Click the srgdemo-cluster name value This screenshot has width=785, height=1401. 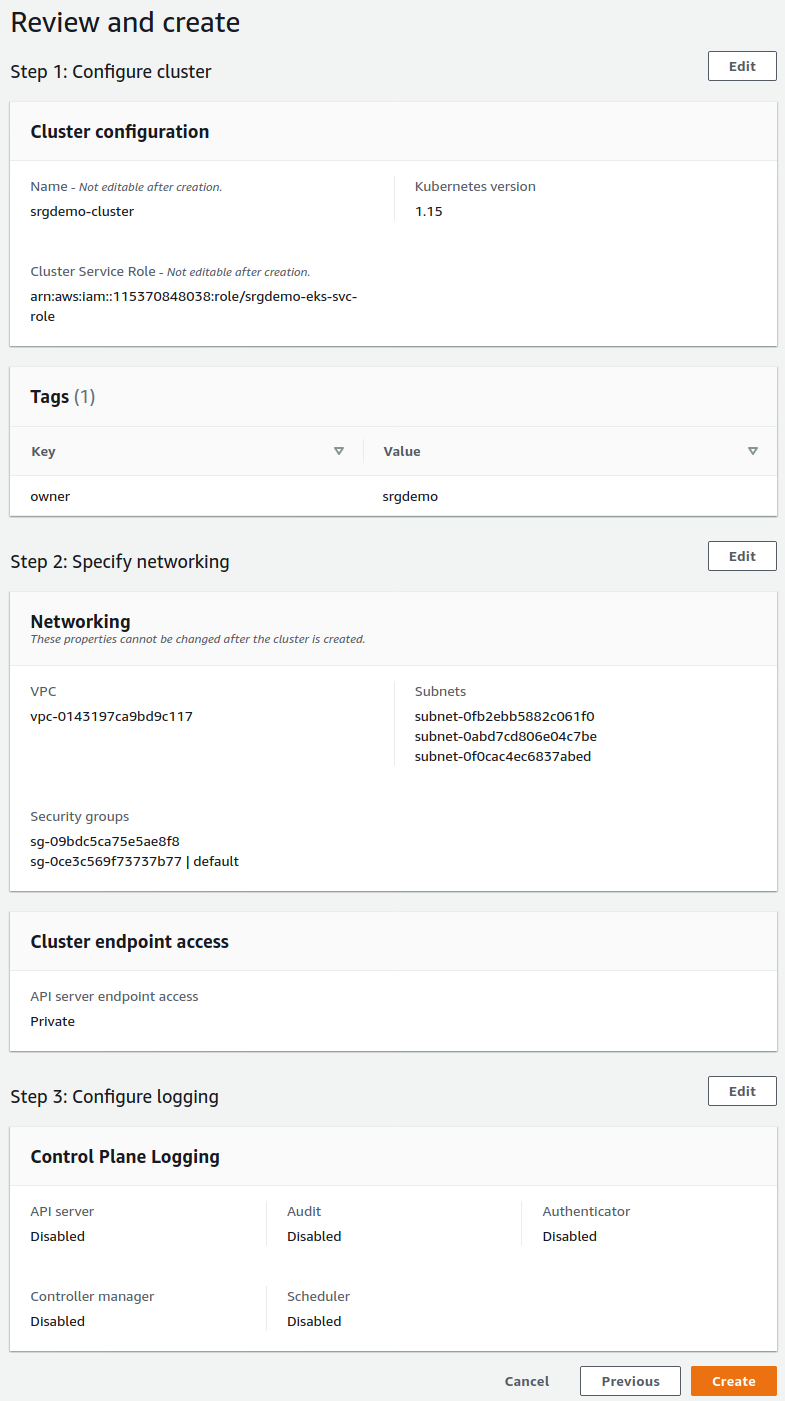82,211
